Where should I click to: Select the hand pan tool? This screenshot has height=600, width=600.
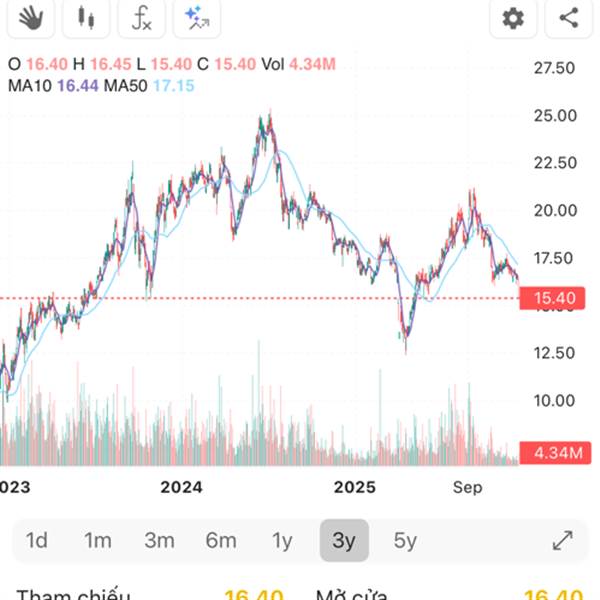point(29,17)
